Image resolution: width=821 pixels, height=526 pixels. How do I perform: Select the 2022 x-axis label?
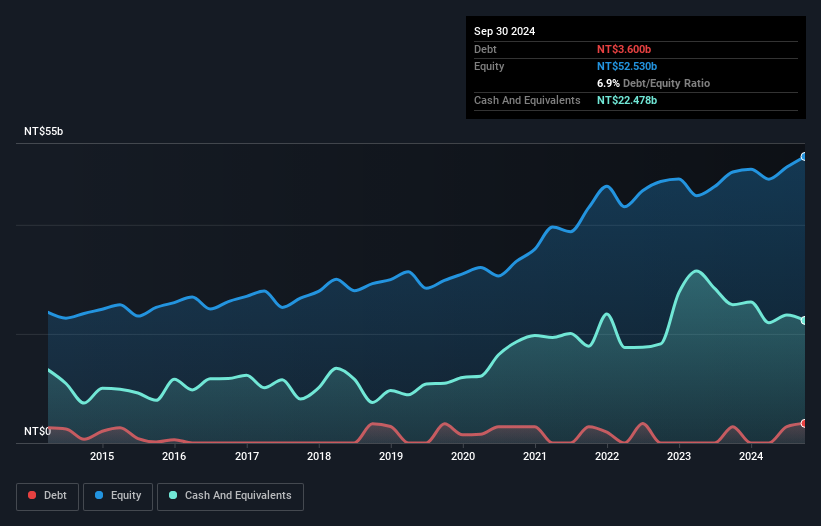click(607, 456)
